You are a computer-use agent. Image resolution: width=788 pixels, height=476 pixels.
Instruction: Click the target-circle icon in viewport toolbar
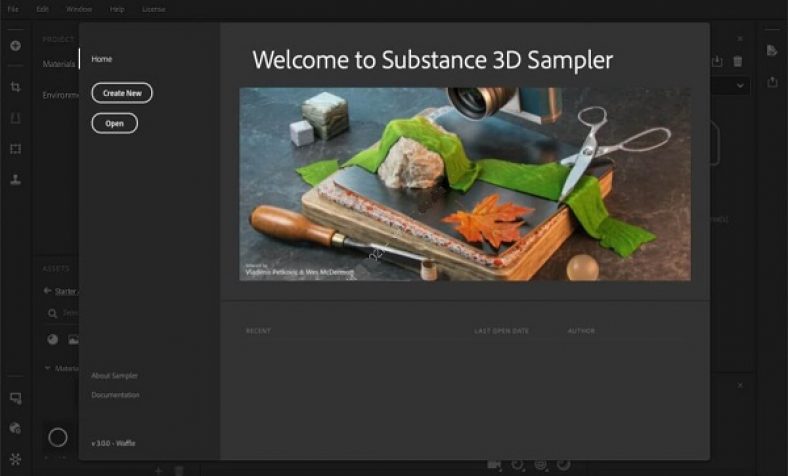point(541,465)
